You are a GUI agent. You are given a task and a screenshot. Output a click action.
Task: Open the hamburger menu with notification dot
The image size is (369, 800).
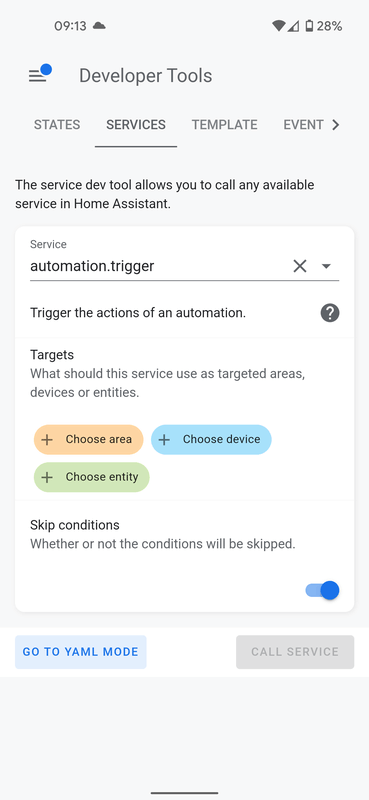(x=39, y=74)
